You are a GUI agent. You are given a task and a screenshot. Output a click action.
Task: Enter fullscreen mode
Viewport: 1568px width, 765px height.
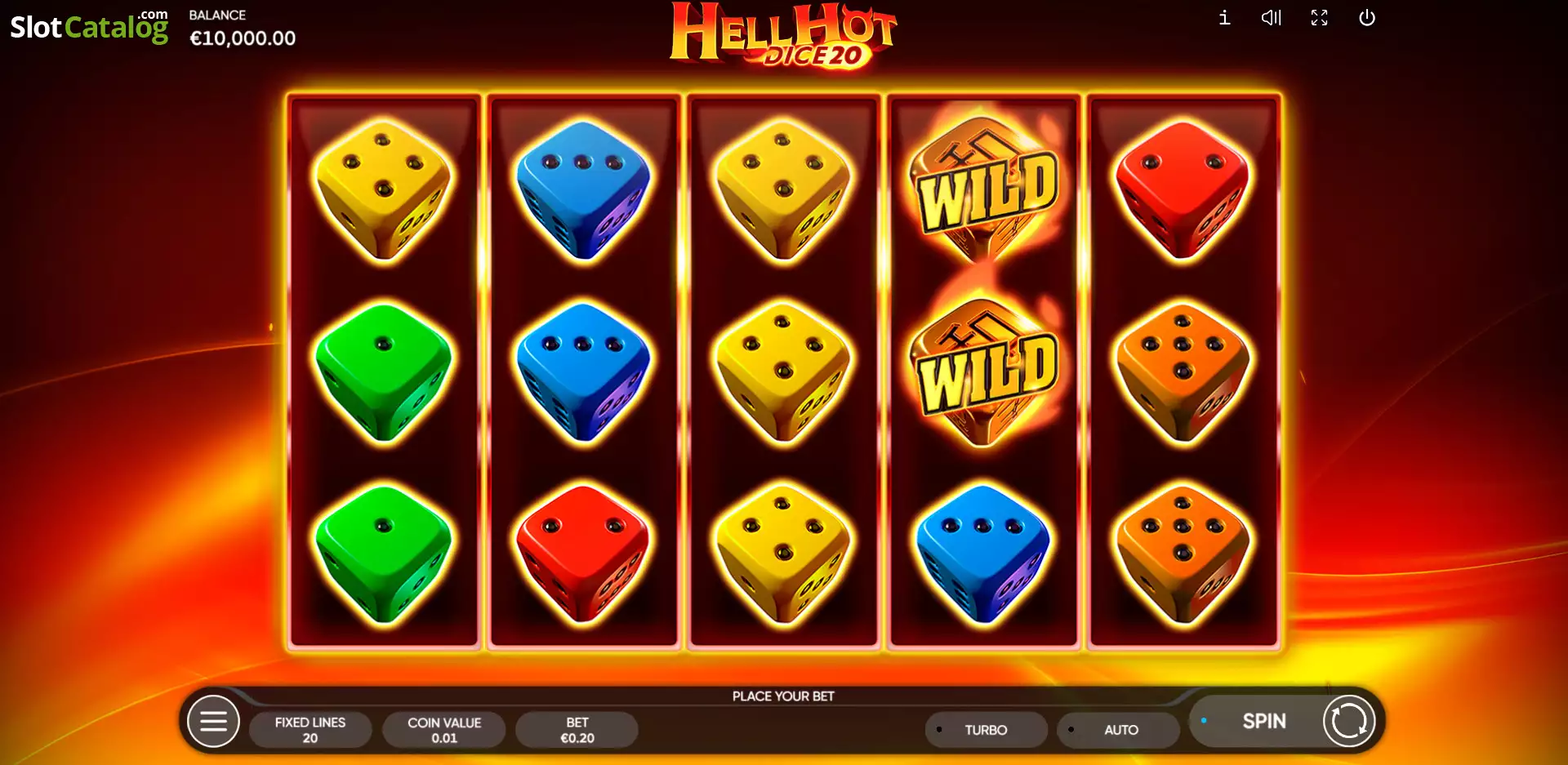[1320, 18]
